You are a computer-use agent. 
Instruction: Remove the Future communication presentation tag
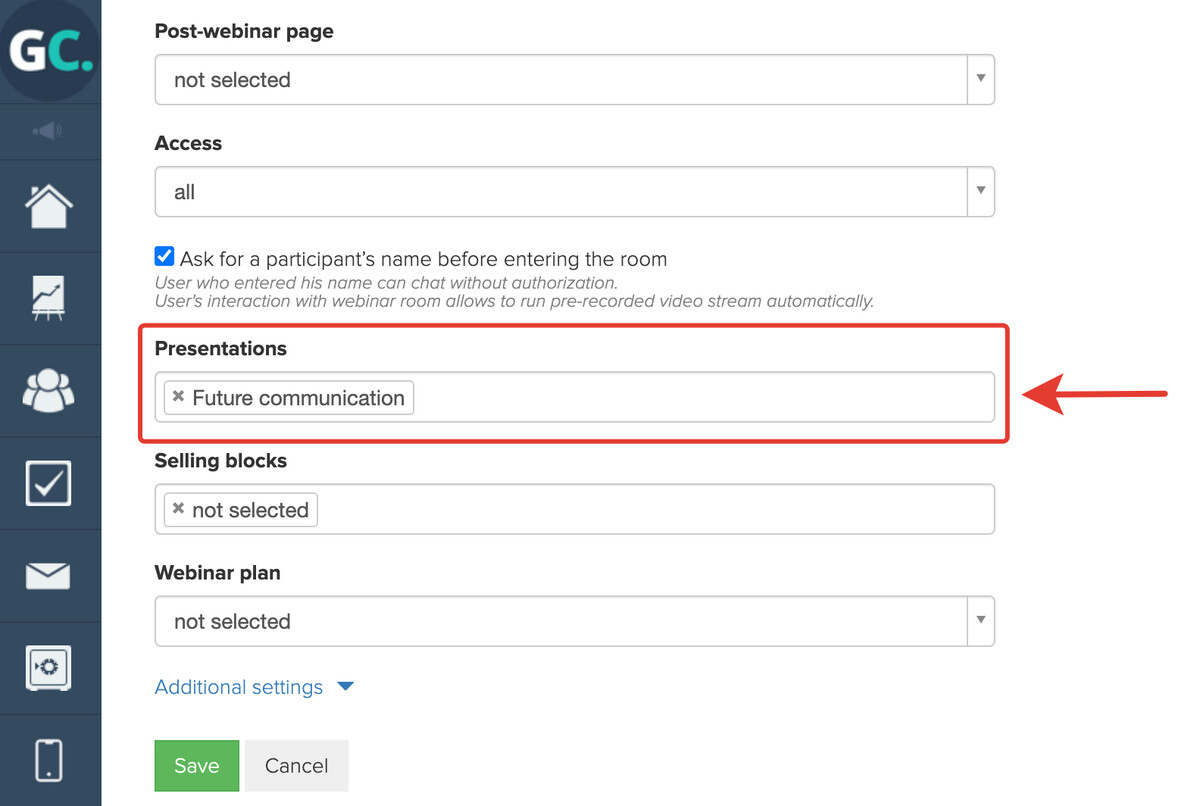(178, 397)
